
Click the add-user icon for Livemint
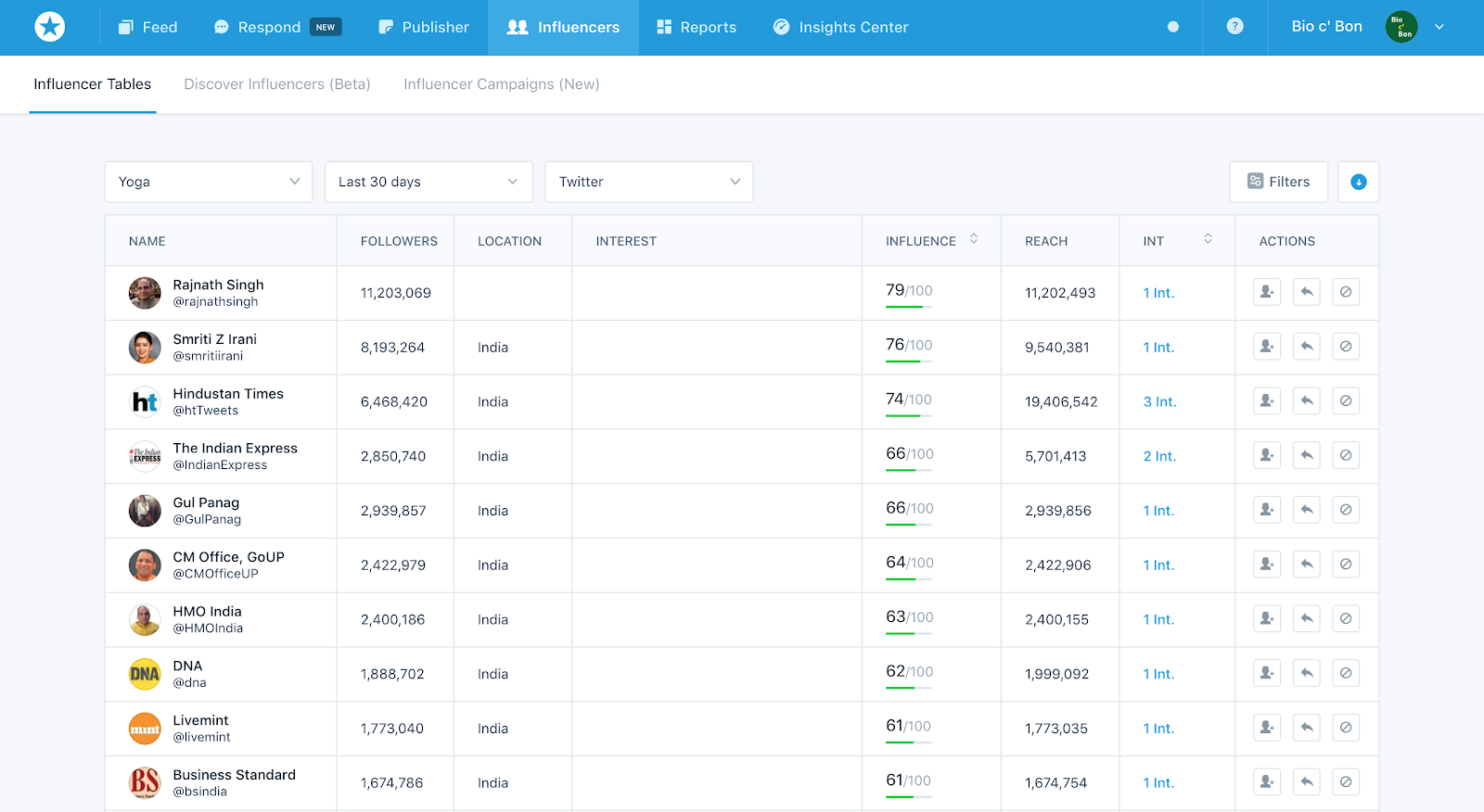click(x=1267, y=728)
